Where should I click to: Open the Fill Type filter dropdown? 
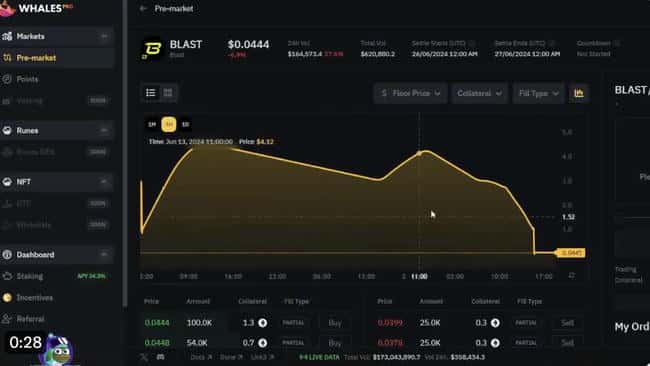(538, 93)
